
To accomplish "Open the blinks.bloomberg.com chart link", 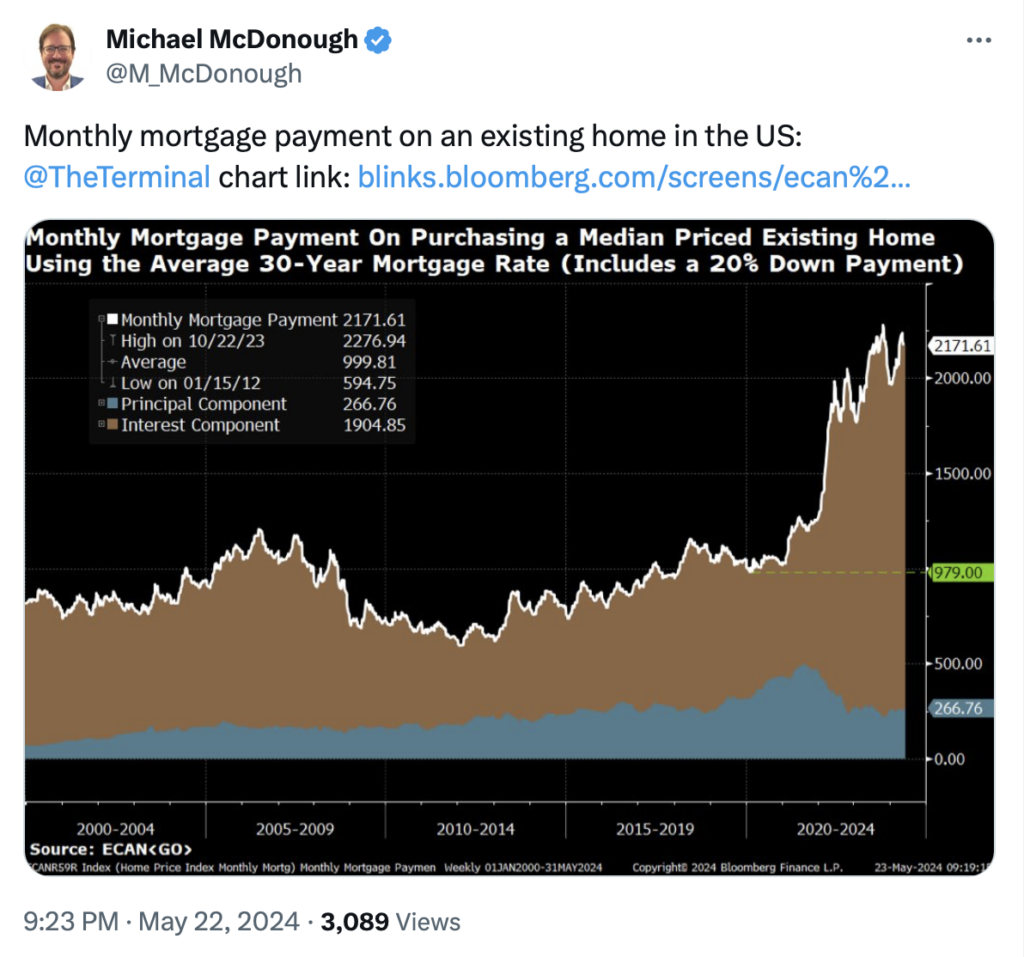I will [x=633, y=177].
